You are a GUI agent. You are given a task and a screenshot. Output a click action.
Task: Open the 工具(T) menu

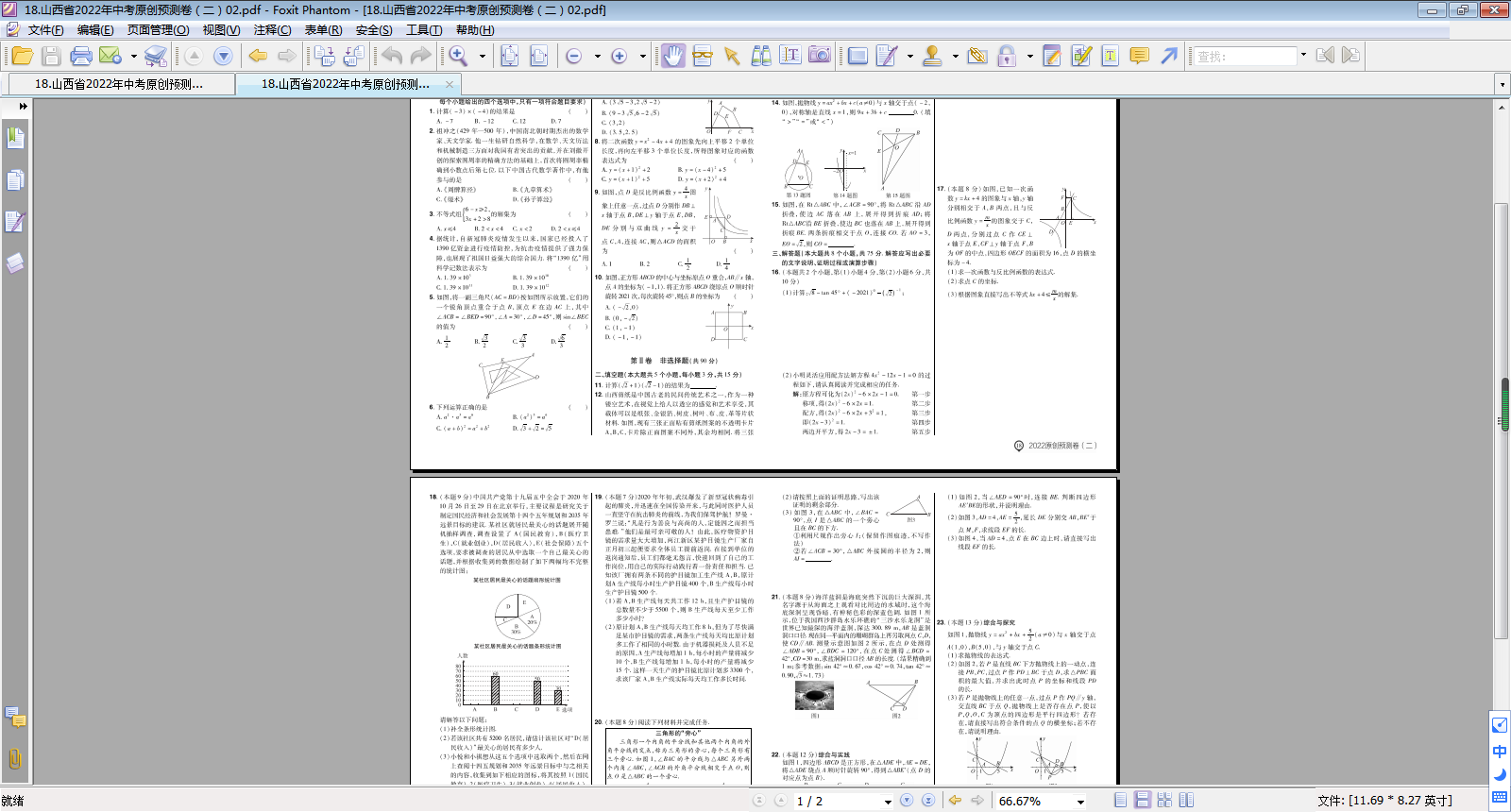coord(424,30)
